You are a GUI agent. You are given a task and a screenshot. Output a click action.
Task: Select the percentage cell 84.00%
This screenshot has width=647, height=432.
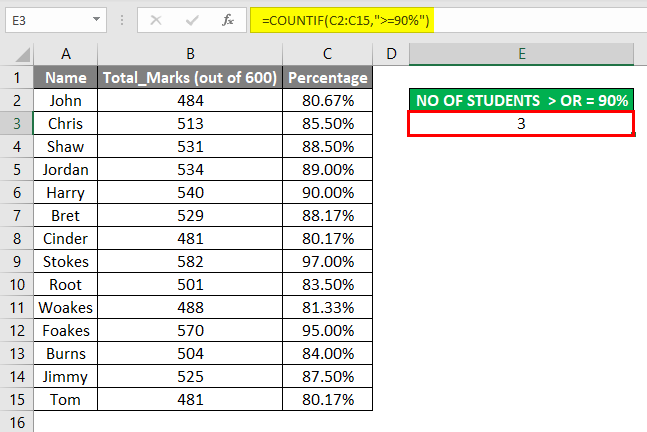click(328, 354)
